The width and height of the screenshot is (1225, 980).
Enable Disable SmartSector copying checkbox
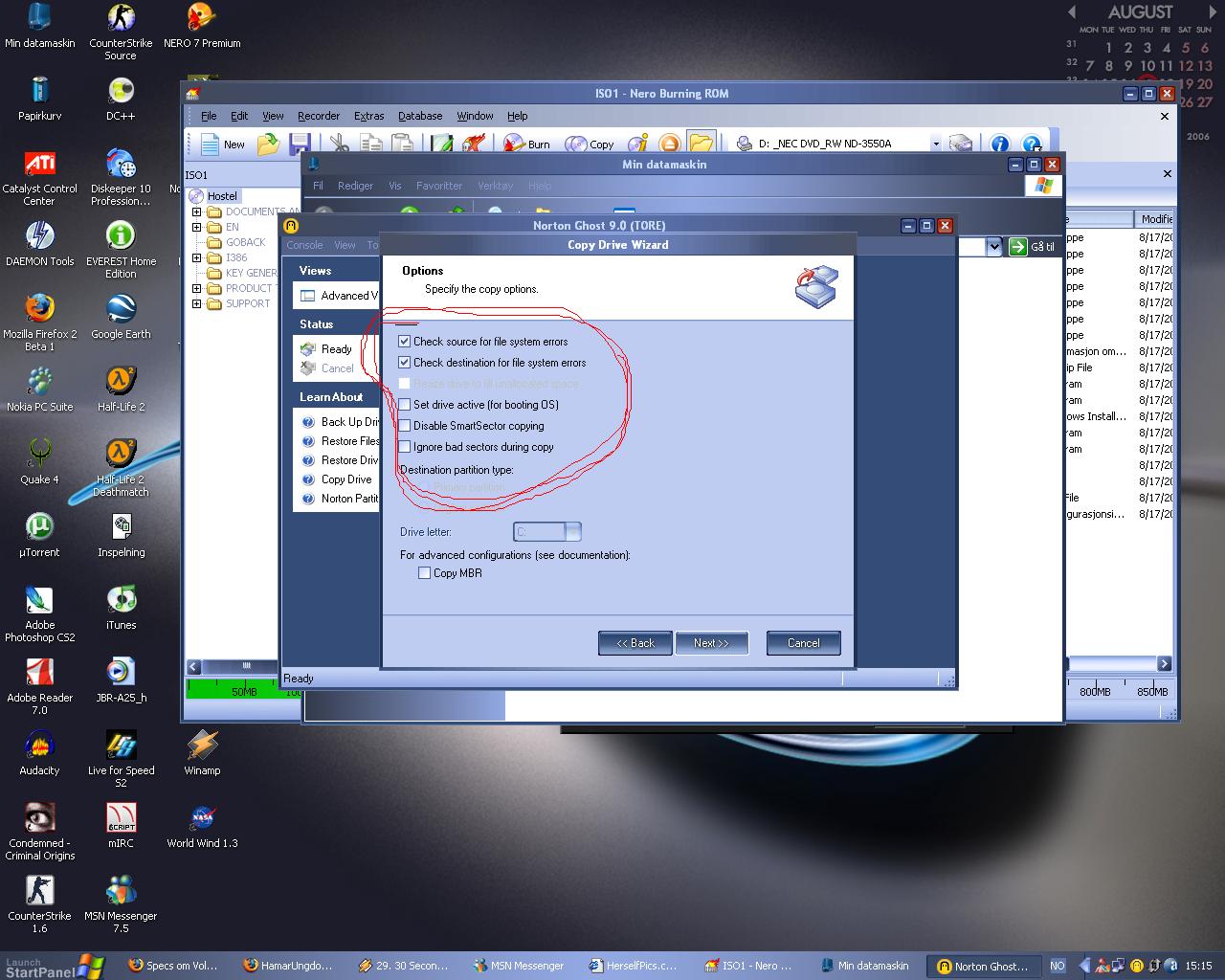tap(405, 426)
